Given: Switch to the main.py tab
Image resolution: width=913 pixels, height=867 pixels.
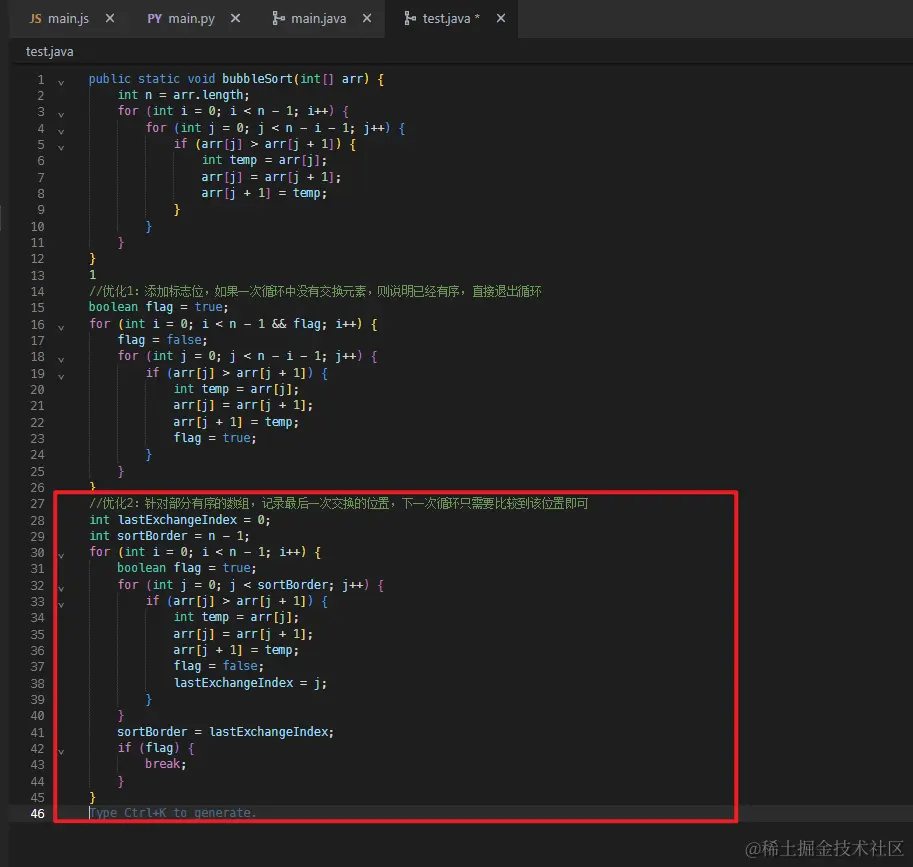Looking at the screenshot, I should 192,19.
